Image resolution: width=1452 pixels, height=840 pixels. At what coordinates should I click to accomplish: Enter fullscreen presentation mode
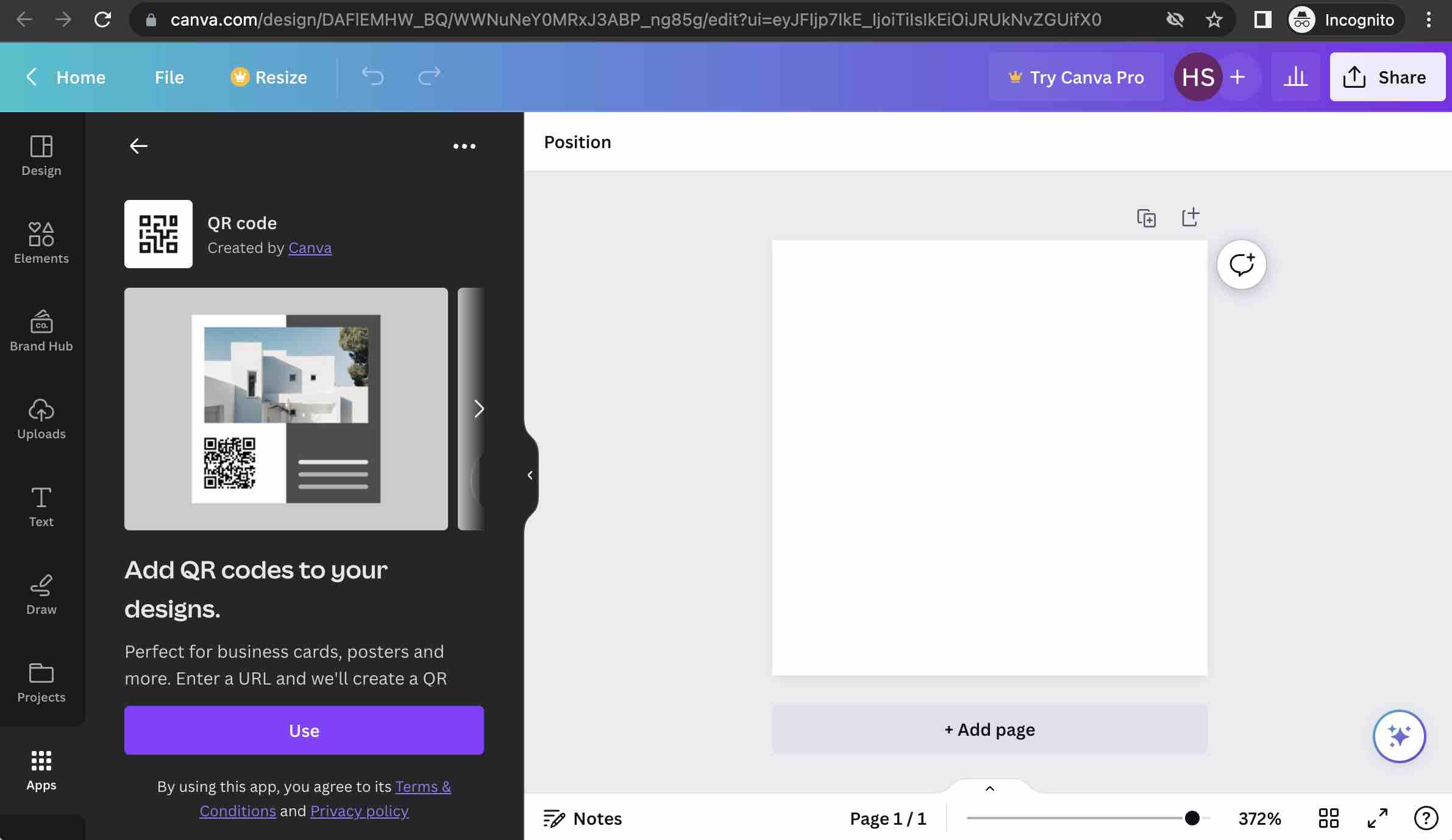click(1378, 818)
